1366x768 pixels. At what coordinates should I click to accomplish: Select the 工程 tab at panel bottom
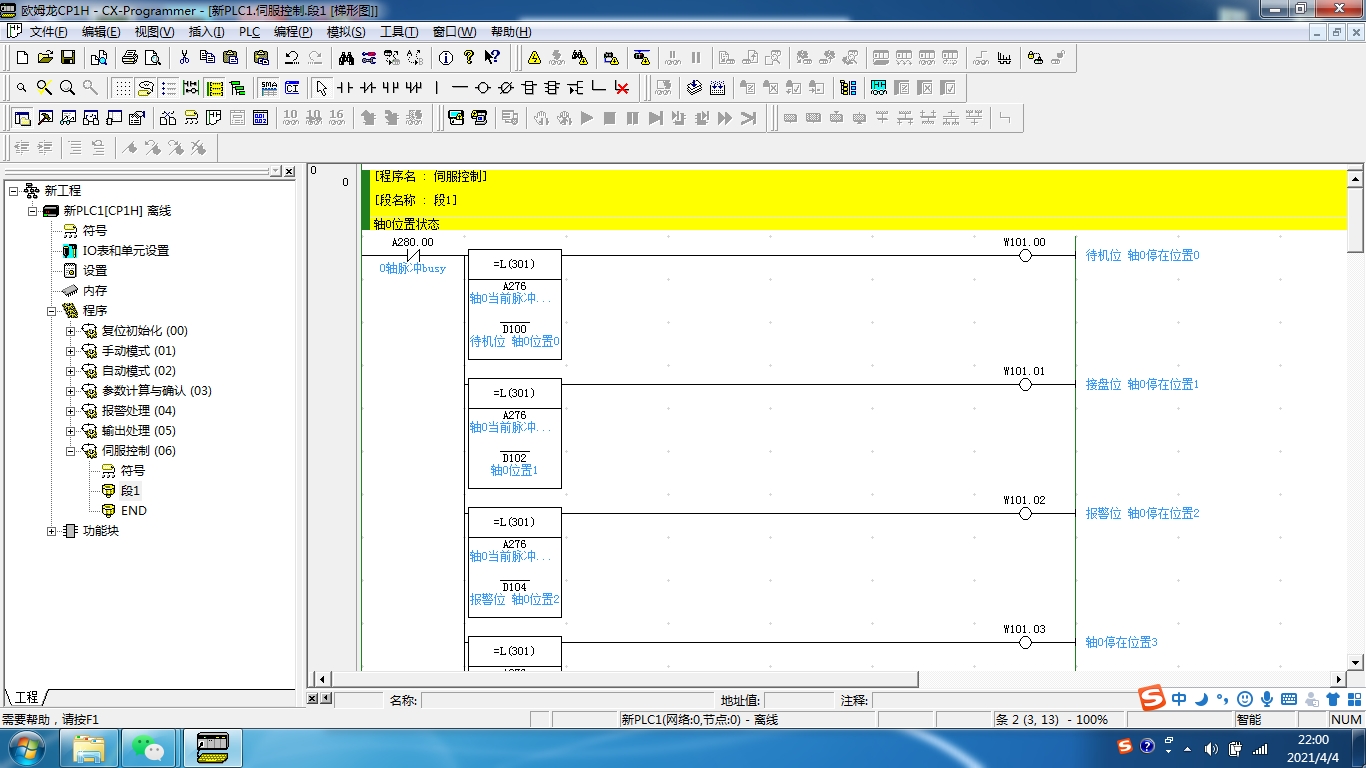coord(26,697)
